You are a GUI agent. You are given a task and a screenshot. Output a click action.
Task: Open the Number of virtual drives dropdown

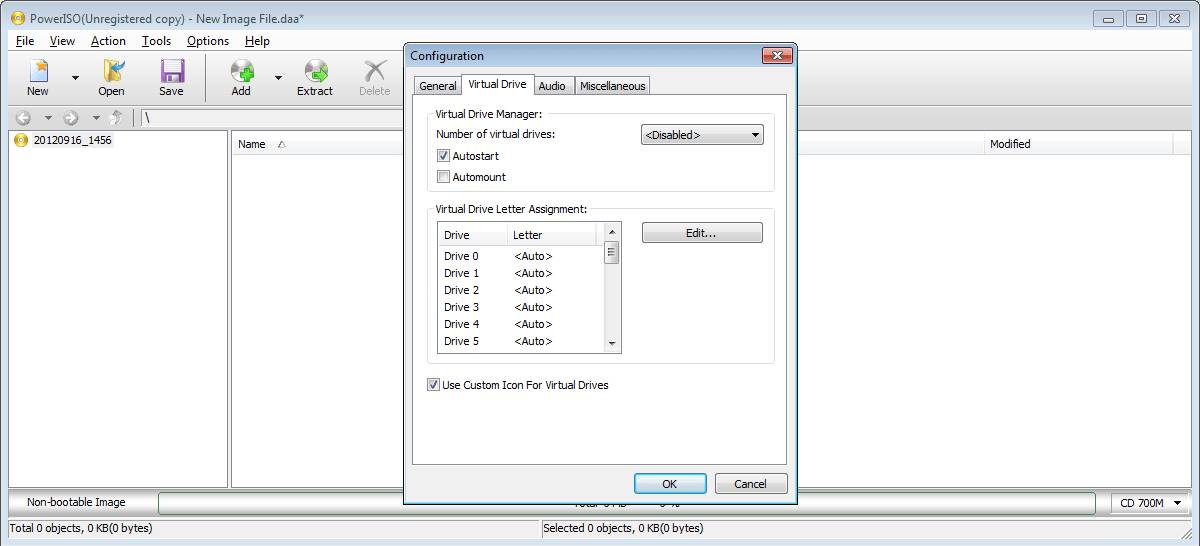(702, 135)
